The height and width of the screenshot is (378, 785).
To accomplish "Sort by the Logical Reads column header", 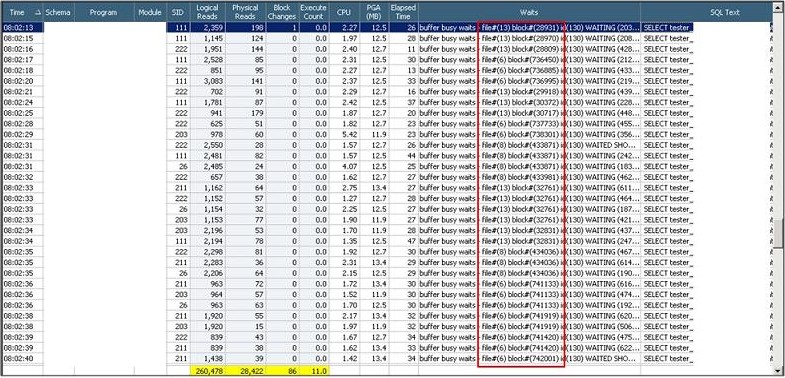I will point(207,13).
